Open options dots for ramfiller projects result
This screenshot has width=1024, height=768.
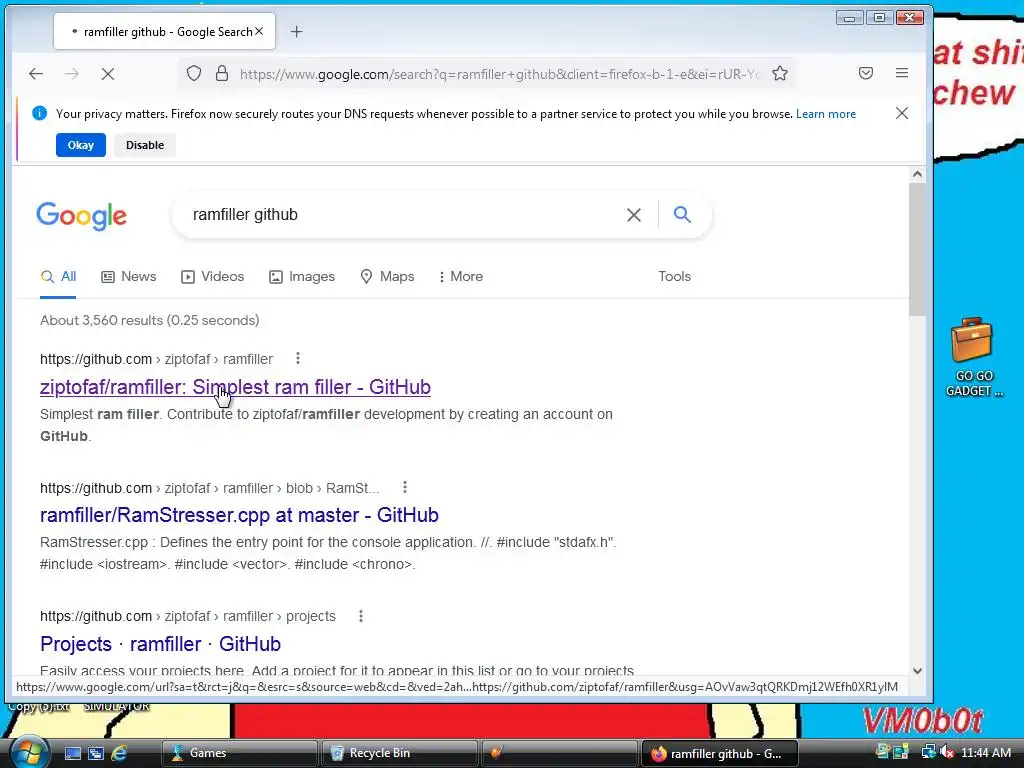point(360,616)
